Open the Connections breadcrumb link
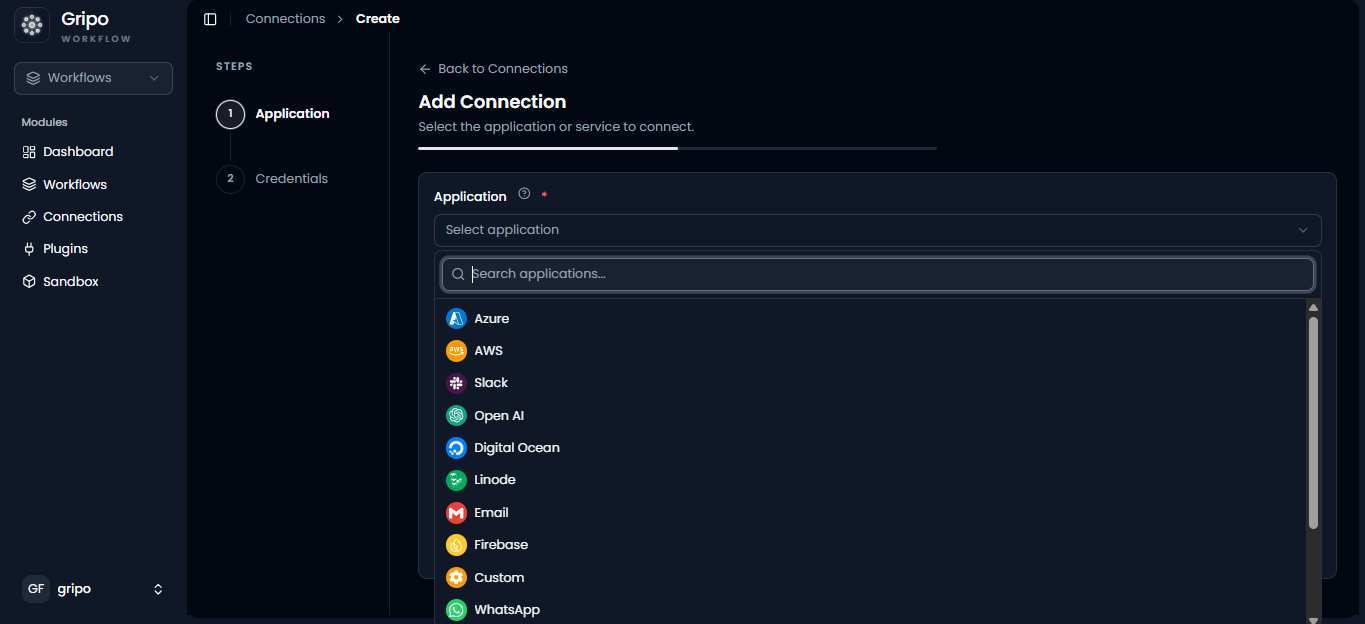1365x624 pixels. point(285,19)
